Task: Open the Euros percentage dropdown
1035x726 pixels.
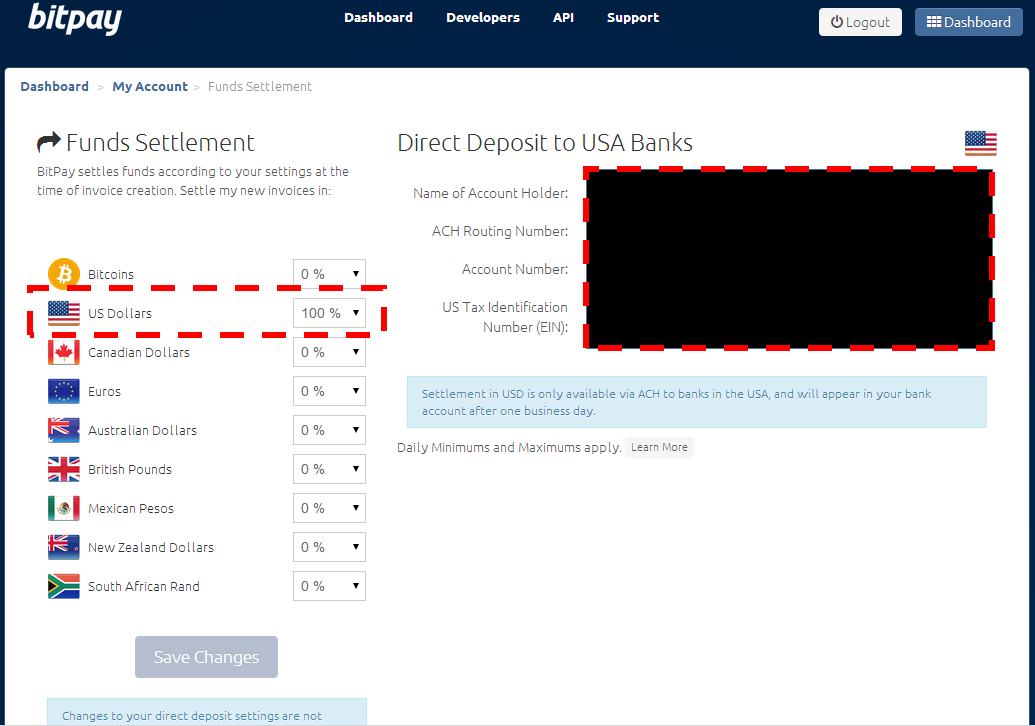Action: coord(329,391)
